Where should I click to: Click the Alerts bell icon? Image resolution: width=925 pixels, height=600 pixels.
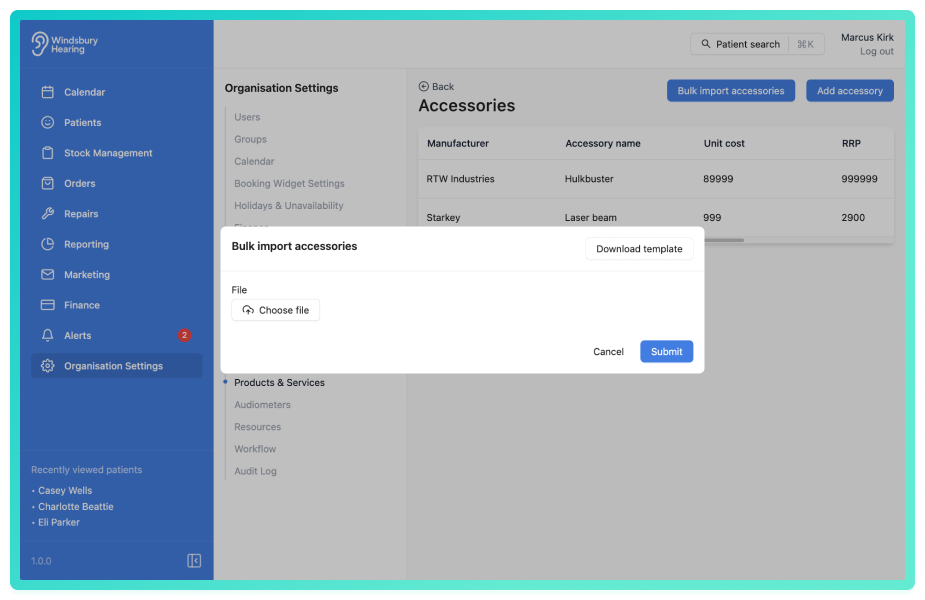pos(48,335)
